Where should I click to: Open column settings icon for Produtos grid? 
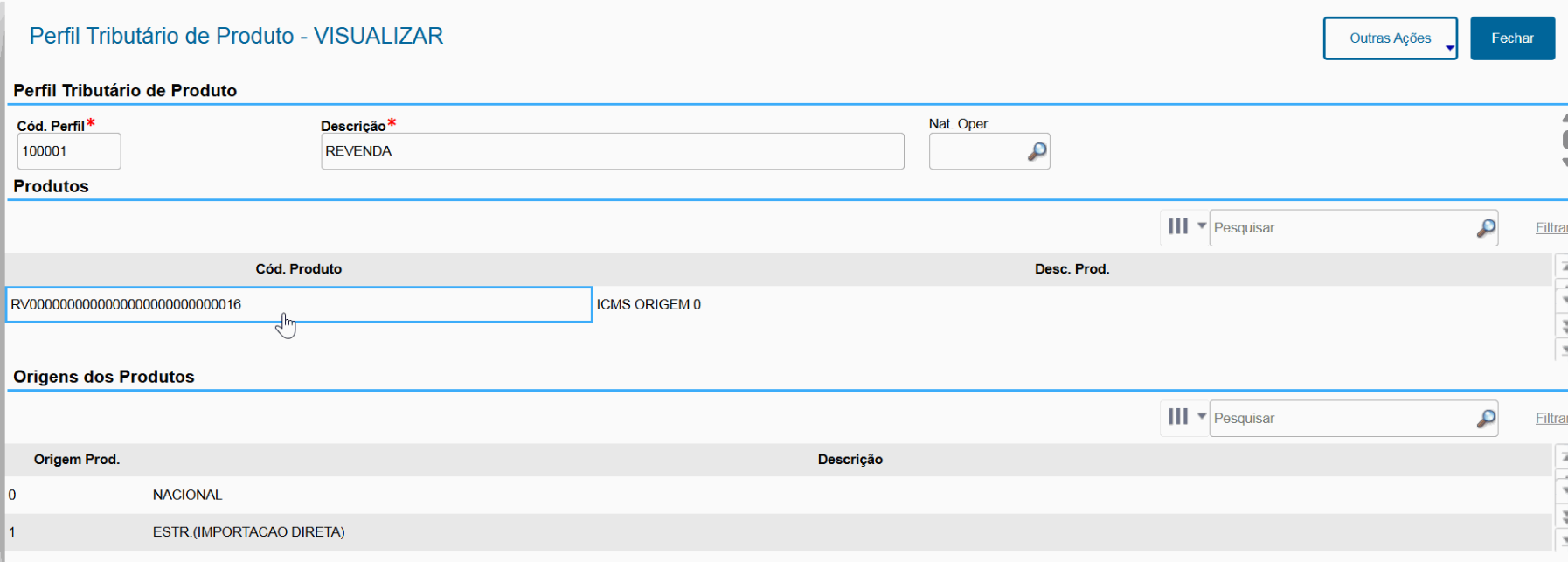(1178, 226)
